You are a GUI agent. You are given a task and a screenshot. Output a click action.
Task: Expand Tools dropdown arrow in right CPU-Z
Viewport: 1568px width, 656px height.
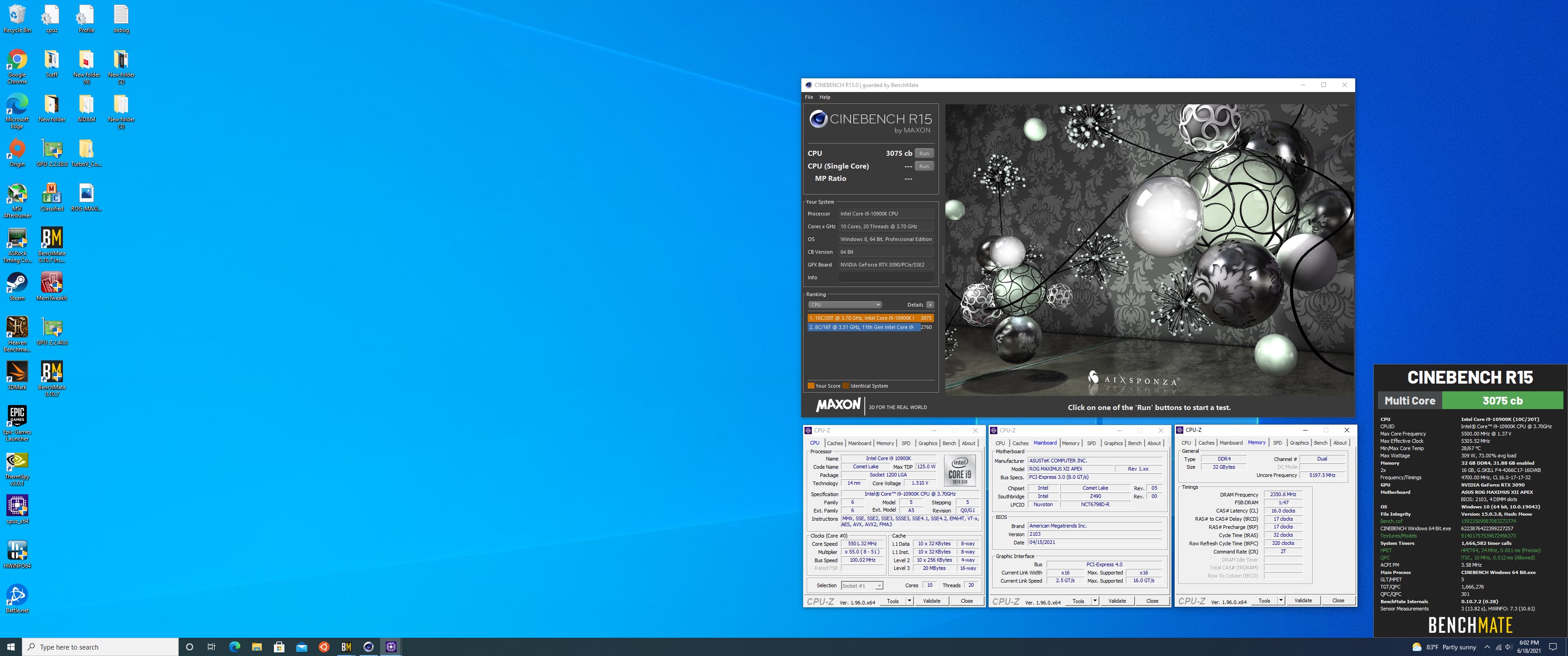pyautogui.click(x=1281, y=600)
